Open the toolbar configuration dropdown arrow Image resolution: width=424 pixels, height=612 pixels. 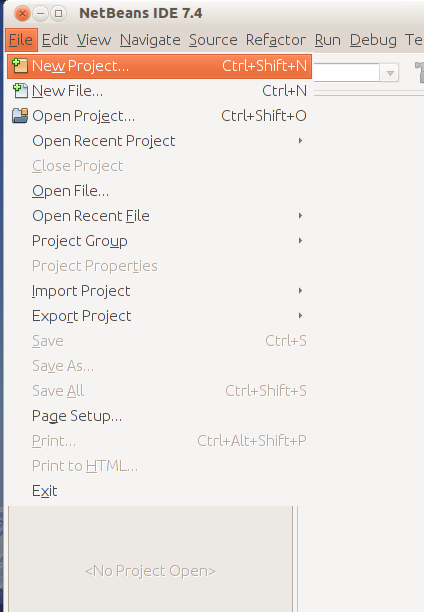point(389,73)
